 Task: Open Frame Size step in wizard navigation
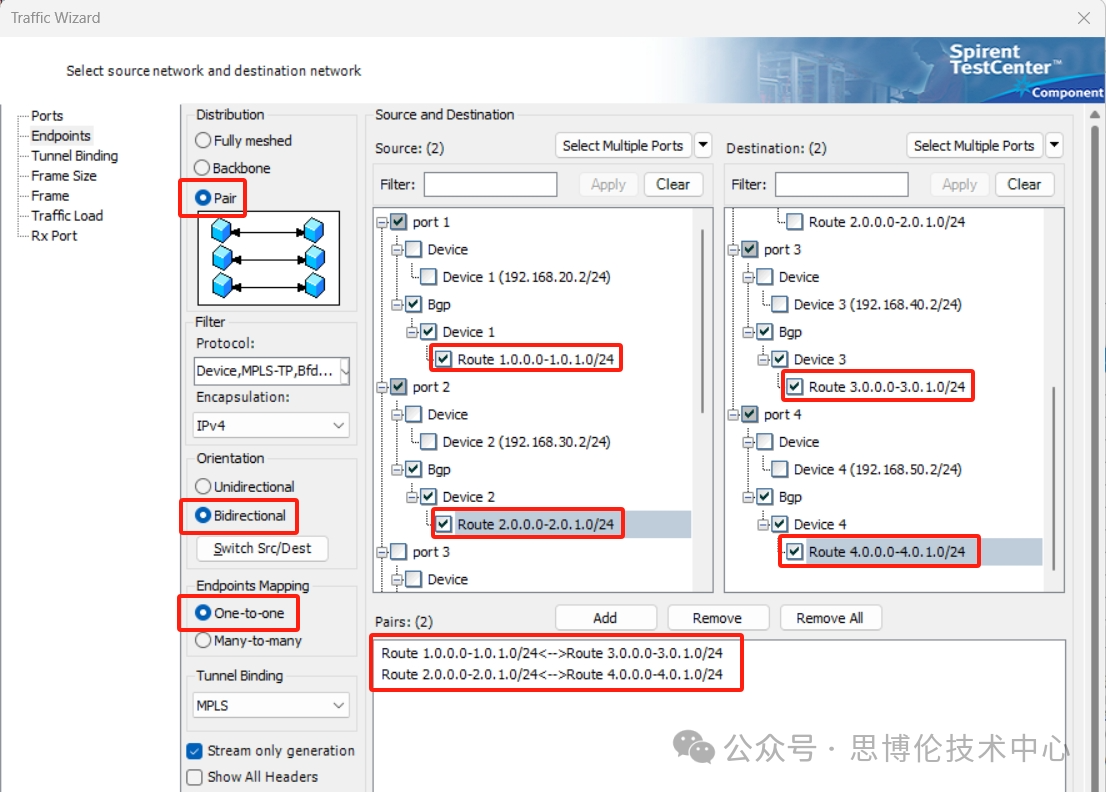coord(64,176)
